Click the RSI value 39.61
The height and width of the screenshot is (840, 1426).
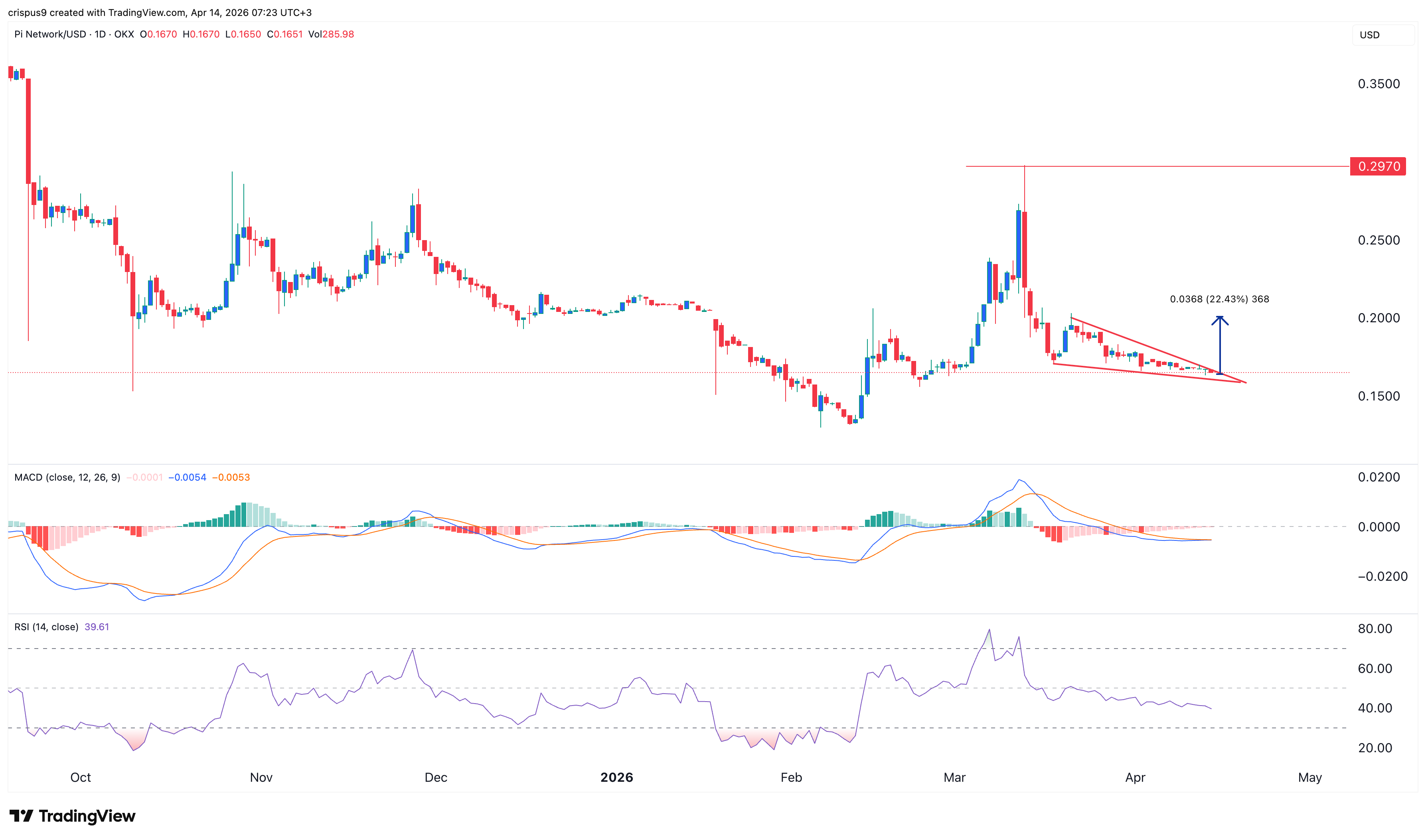click(96, 627)
